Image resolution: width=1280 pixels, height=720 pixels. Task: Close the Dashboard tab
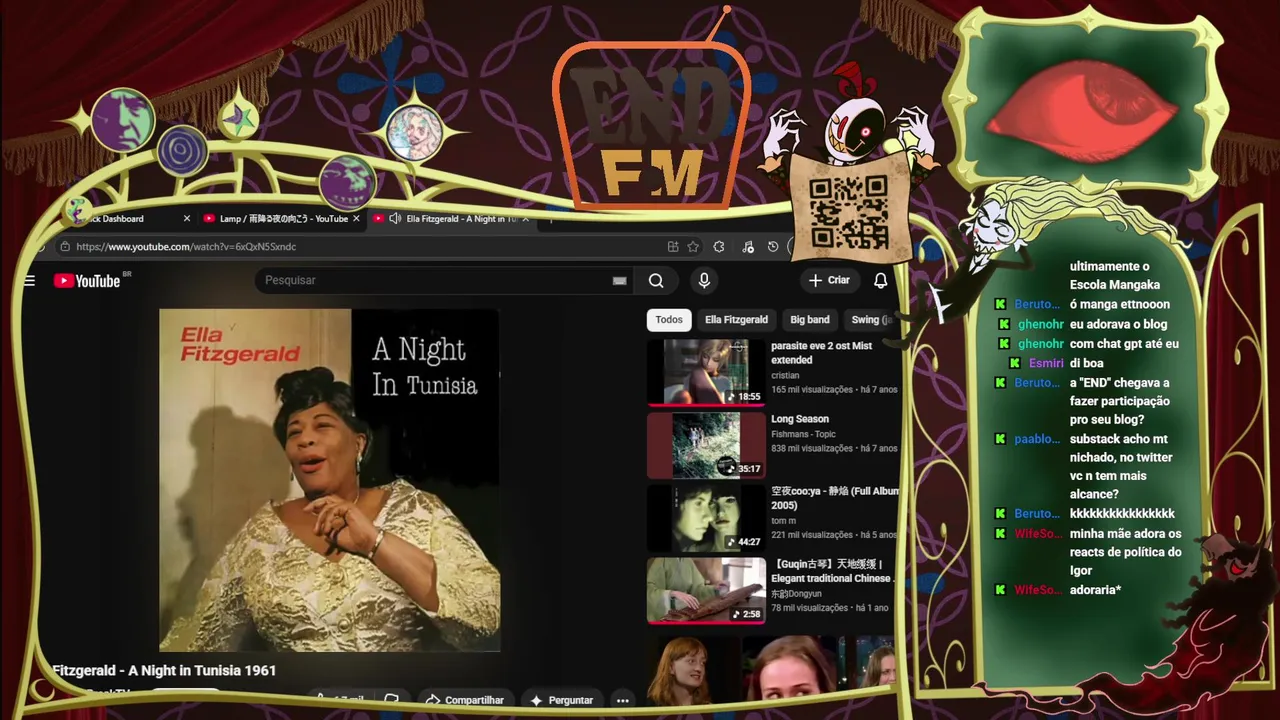click(x=186, y=219)
